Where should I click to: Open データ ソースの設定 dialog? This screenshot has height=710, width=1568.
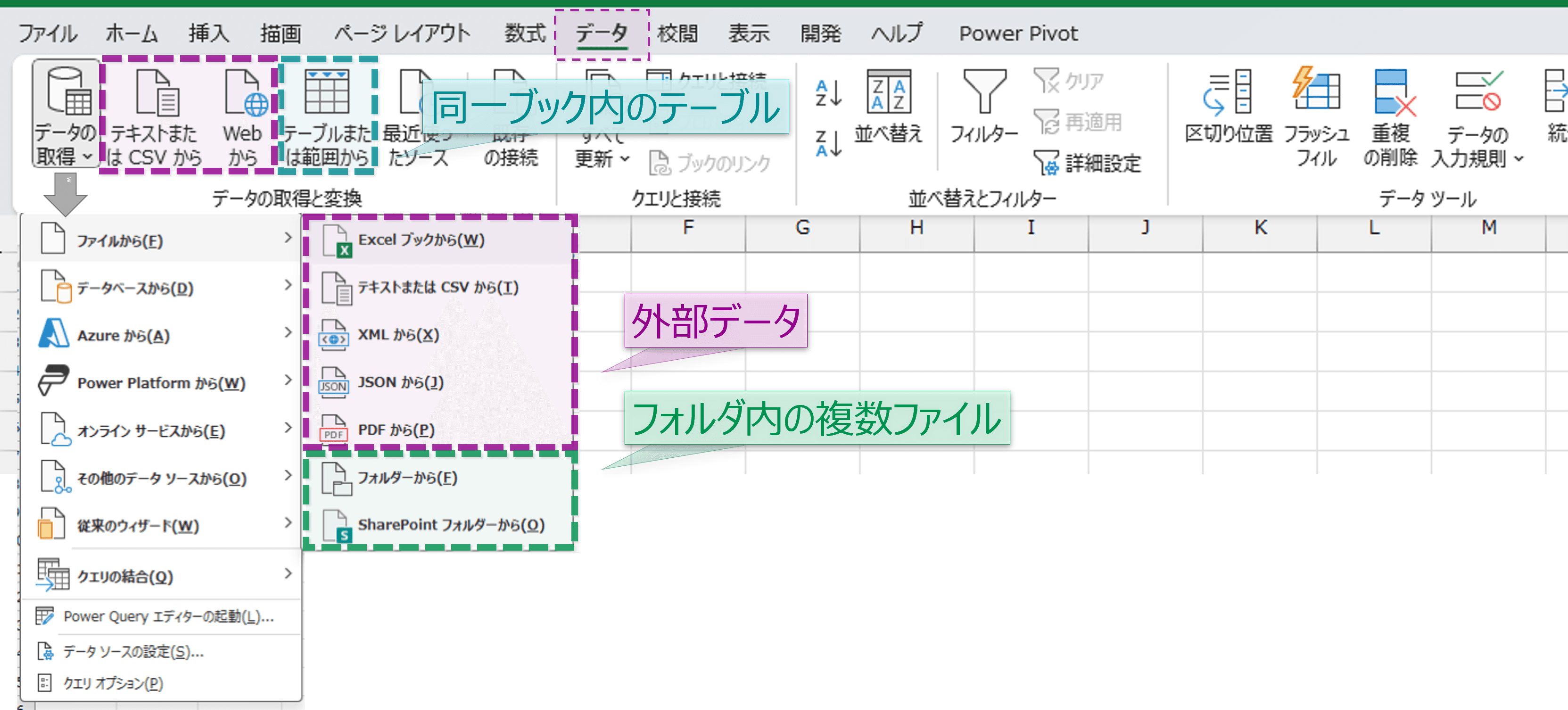coord(134,652)
